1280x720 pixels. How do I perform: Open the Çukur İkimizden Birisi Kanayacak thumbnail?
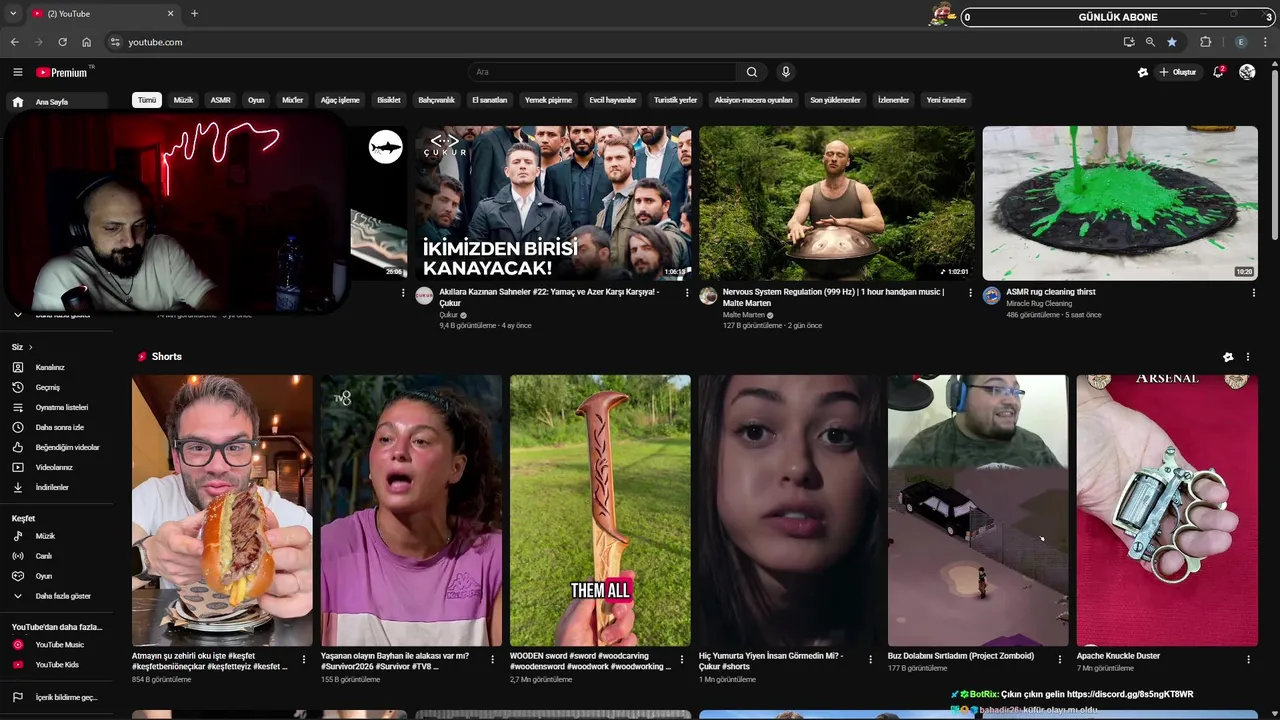553,203
